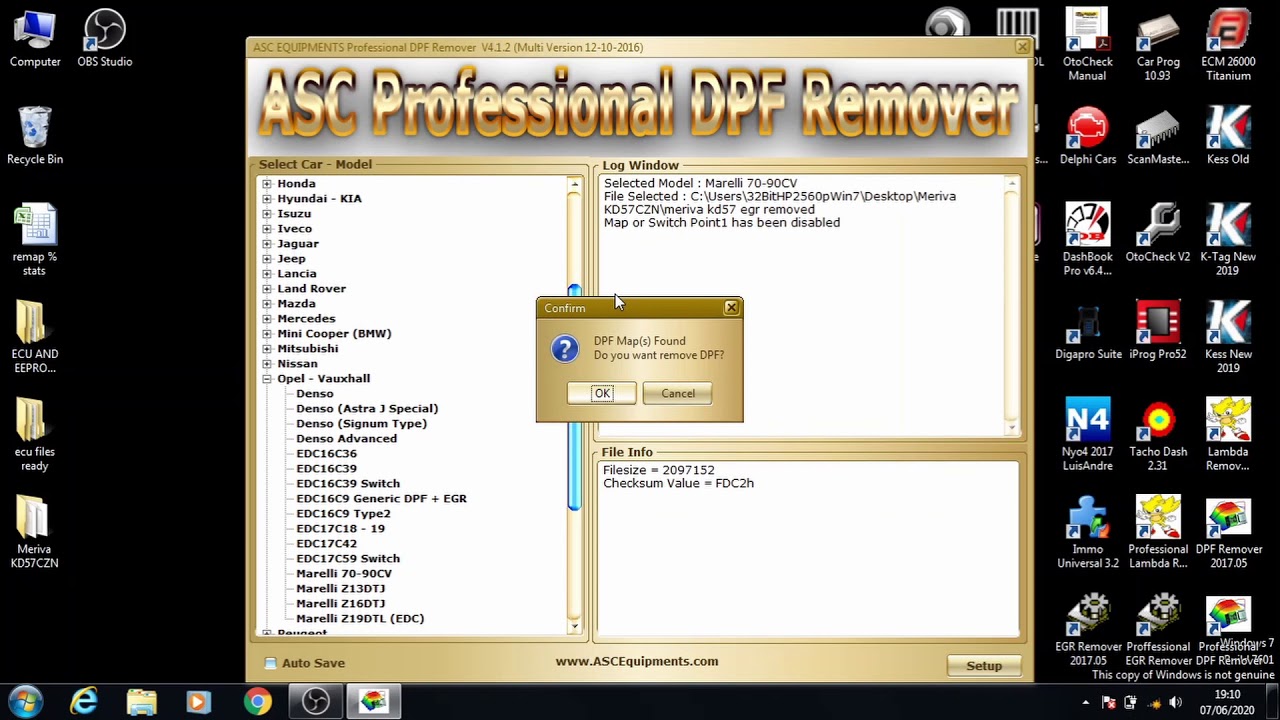Open Internet Explorer from taskbar

click(84, 701)
